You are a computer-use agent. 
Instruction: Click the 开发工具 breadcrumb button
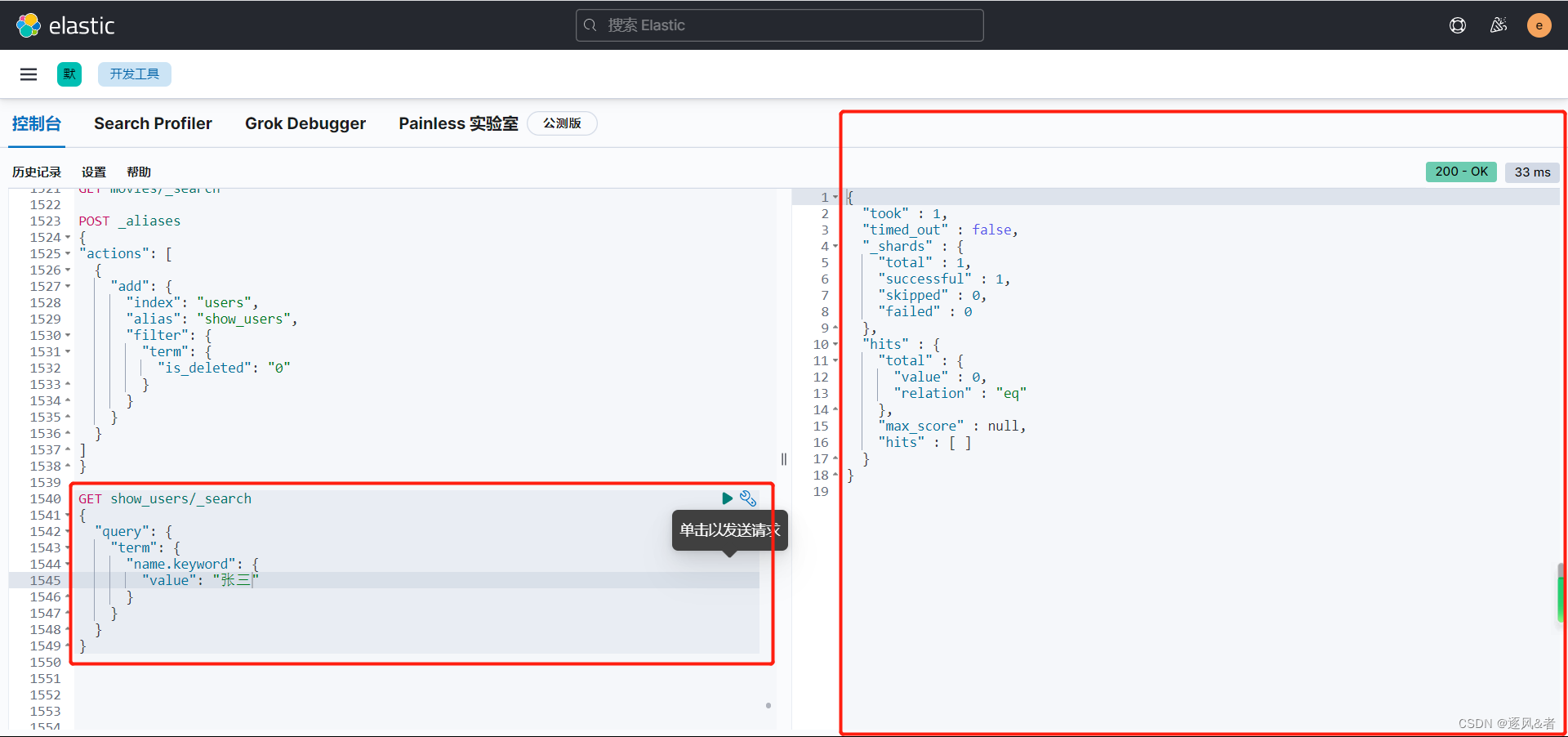tap(134, 74)
